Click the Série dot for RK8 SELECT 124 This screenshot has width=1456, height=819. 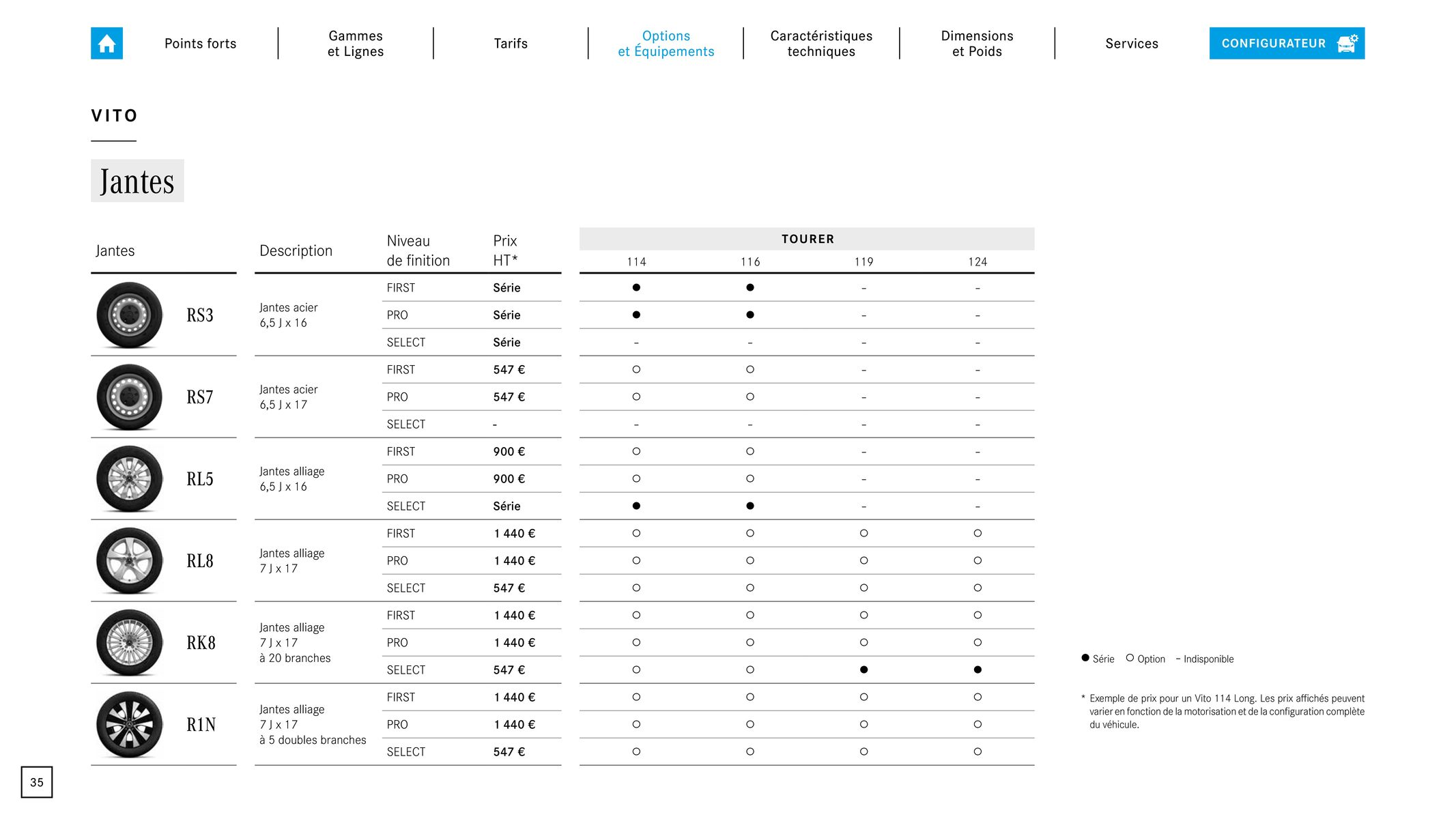pyautogui.click(x=977, y=670)
